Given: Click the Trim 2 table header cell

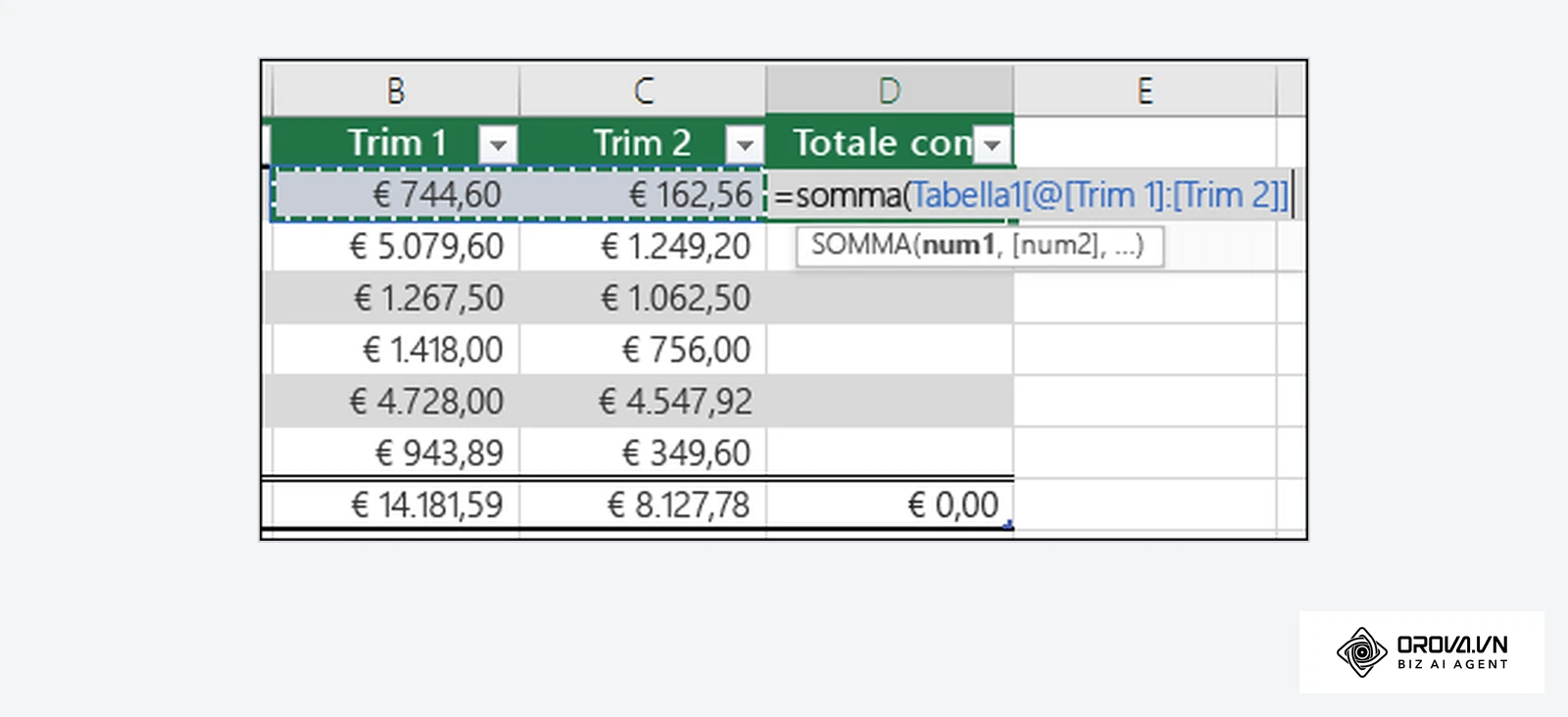Looking at the screenshot, I should click(643, 143).
